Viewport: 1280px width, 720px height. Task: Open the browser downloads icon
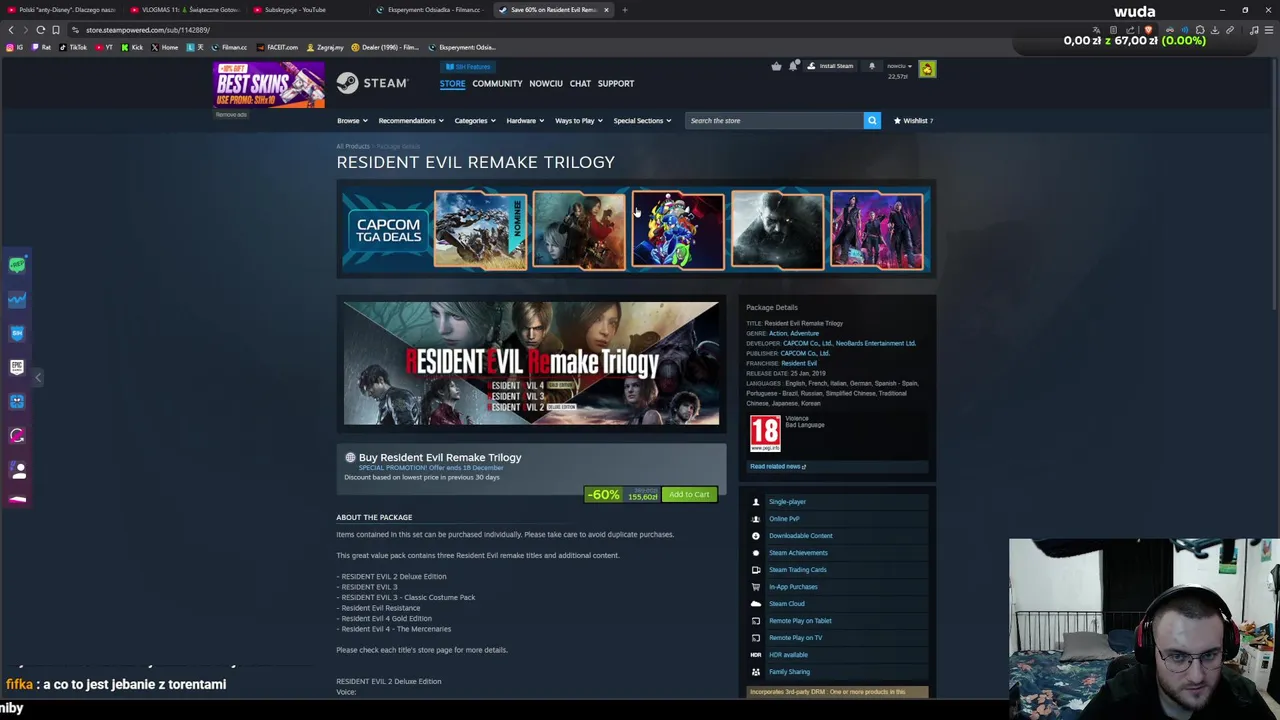point(1215,30)
